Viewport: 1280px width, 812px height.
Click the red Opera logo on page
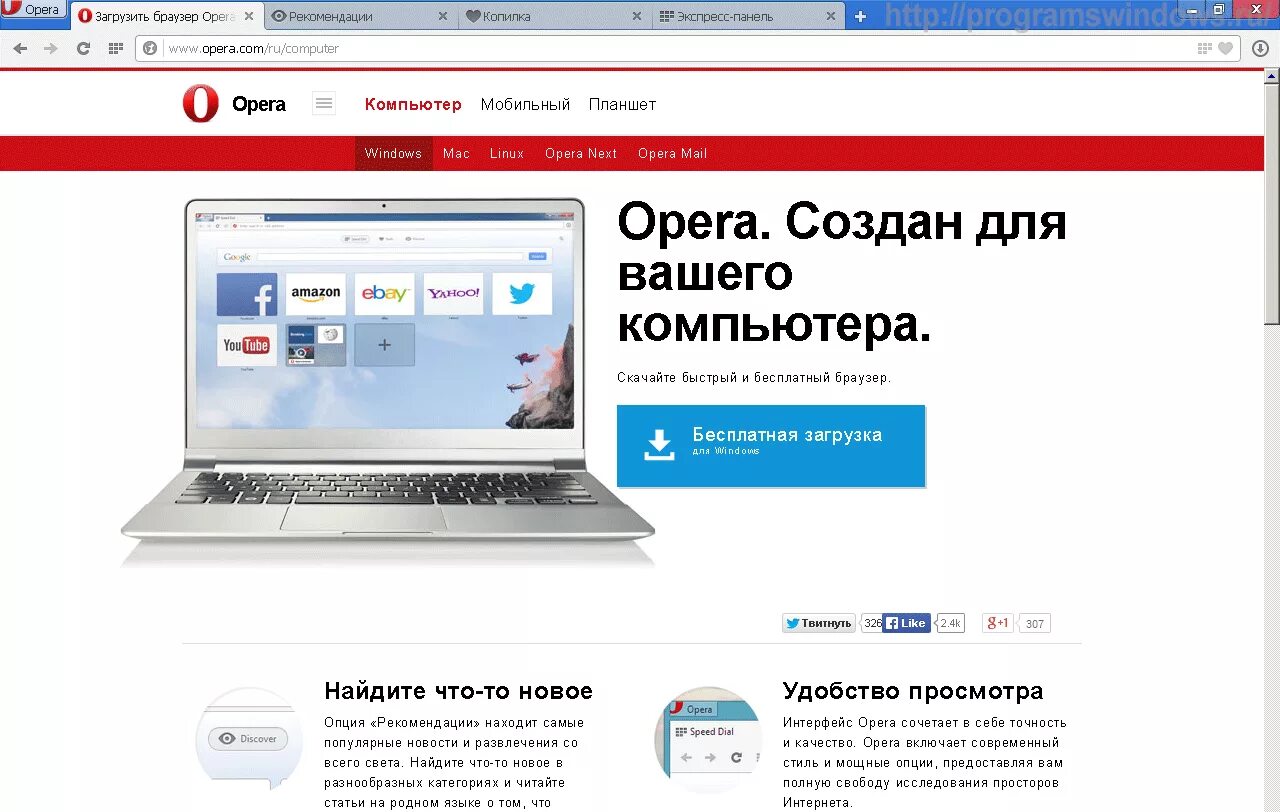coord(200,104)
